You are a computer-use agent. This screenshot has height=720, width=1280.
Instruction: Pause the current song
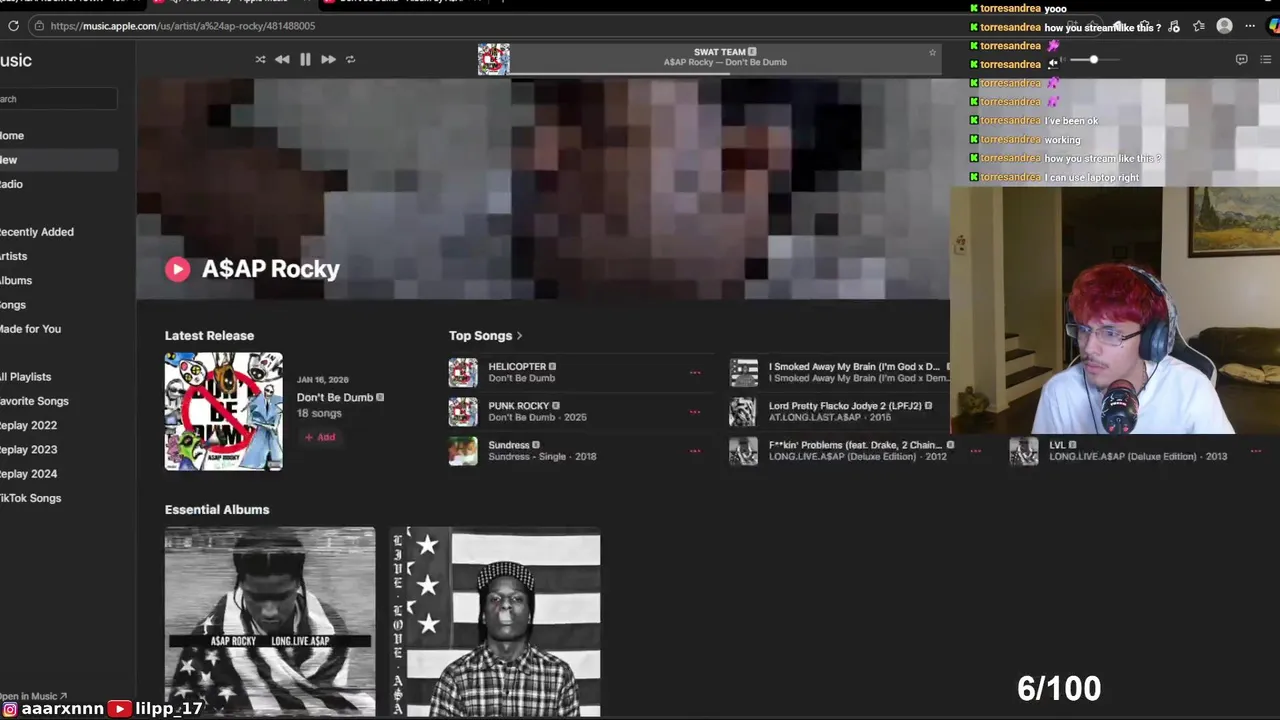pyautogui.click(x=305, y=59)
